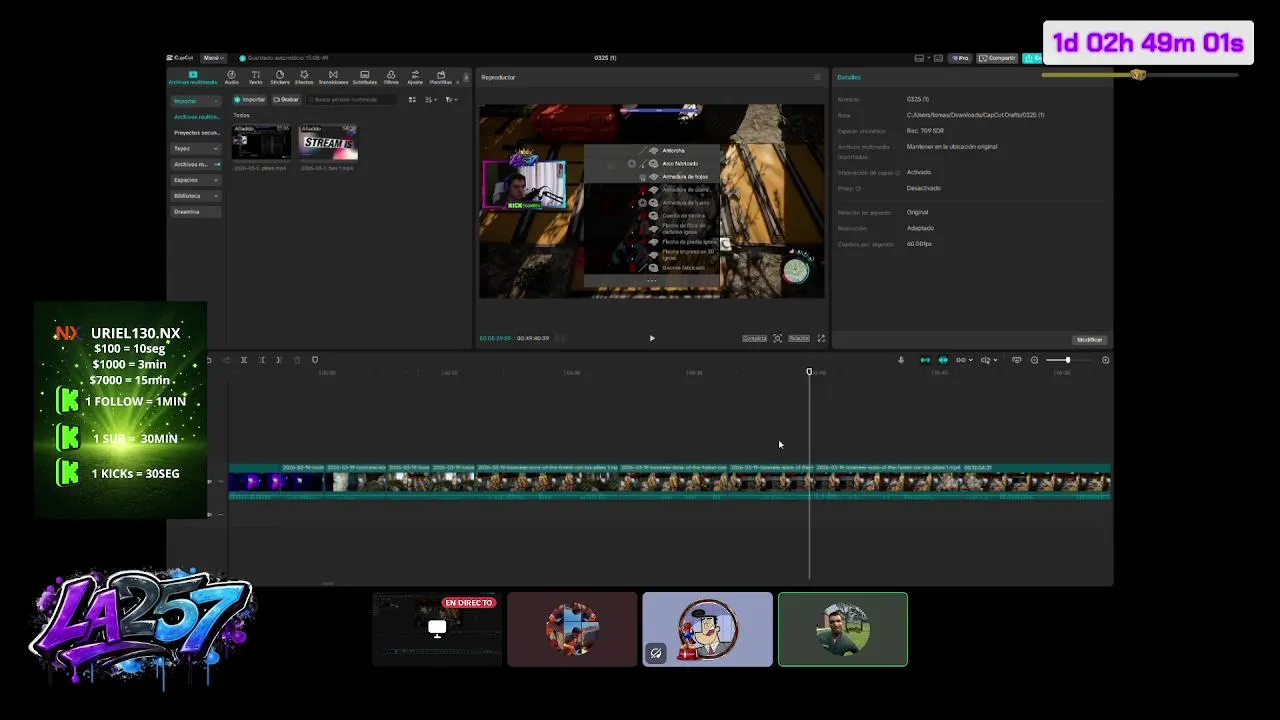Click the Relación aspect ratio button

click(x=799, y=338)
